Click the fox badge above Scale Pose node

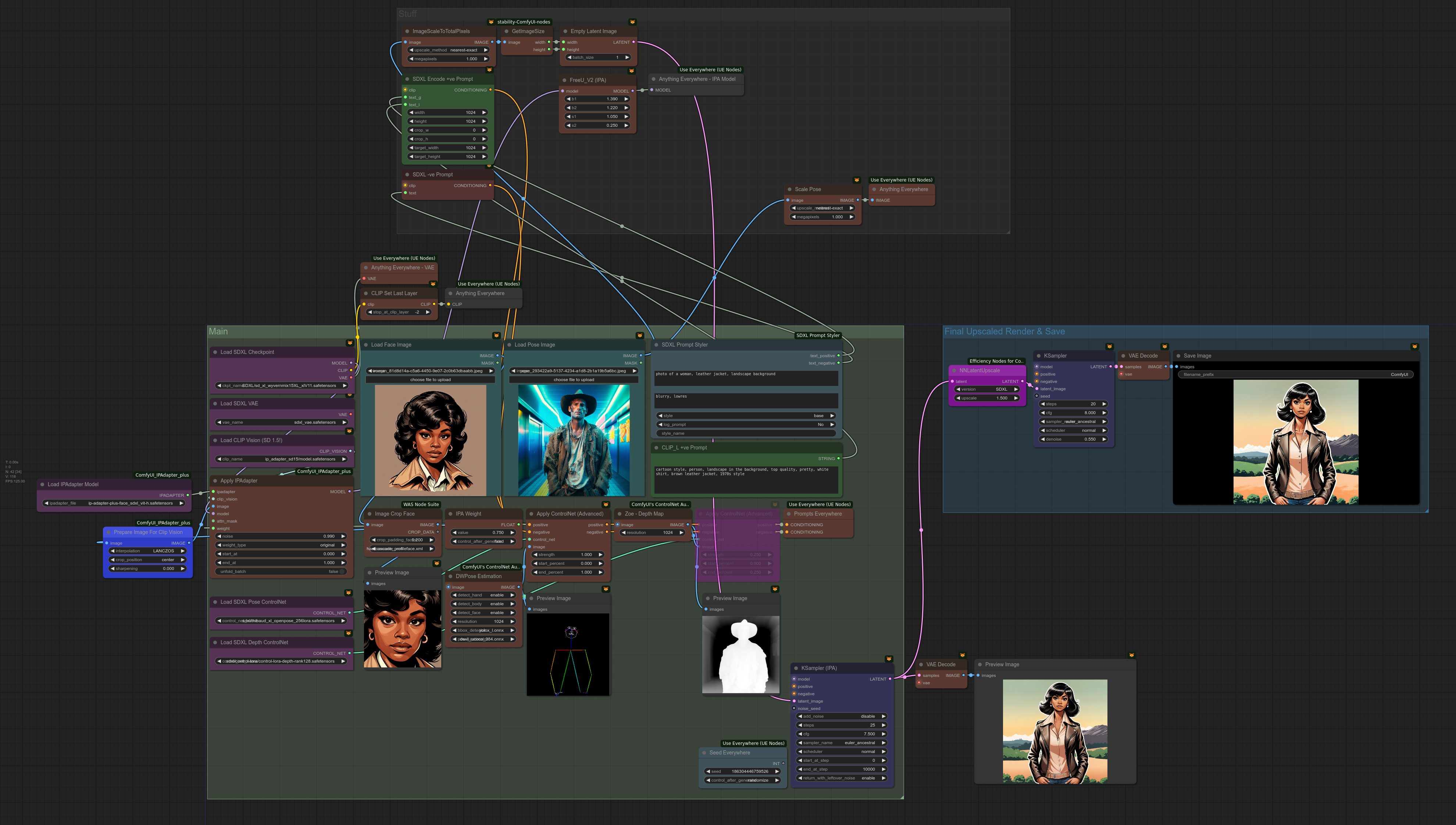coord(856,180)
